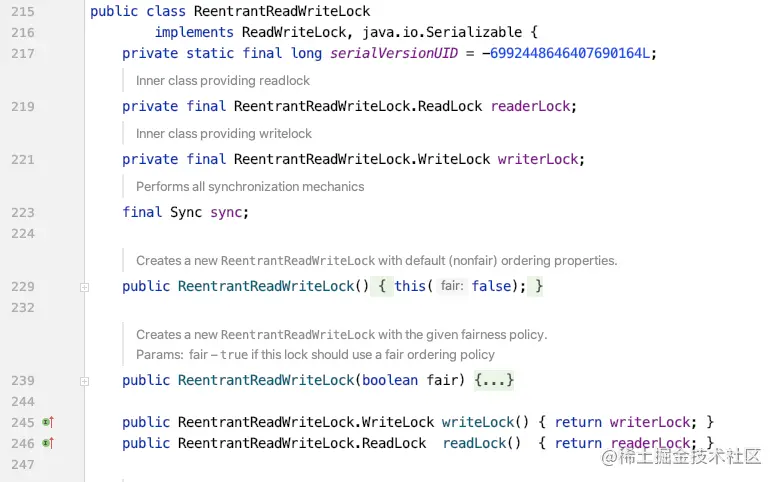Click the readerLock field on line 219
778x482 pixels.
[530, 106]
